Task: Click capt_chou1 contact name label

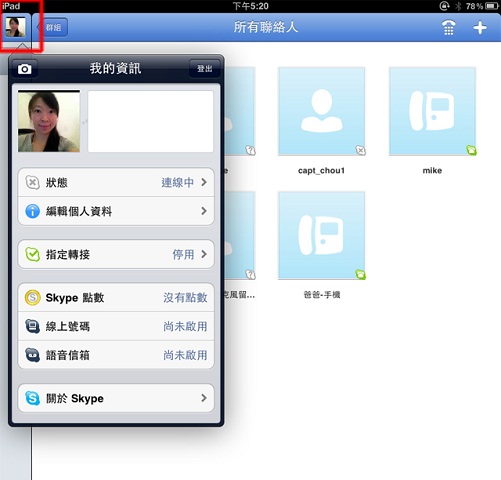Action: coord(321,171)
